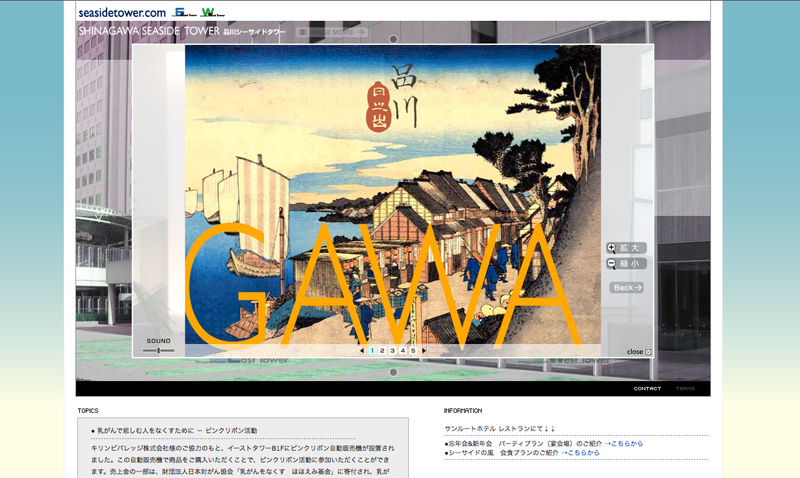
Task: Open the TERMS link in black bar
Action: click(685, 389)
